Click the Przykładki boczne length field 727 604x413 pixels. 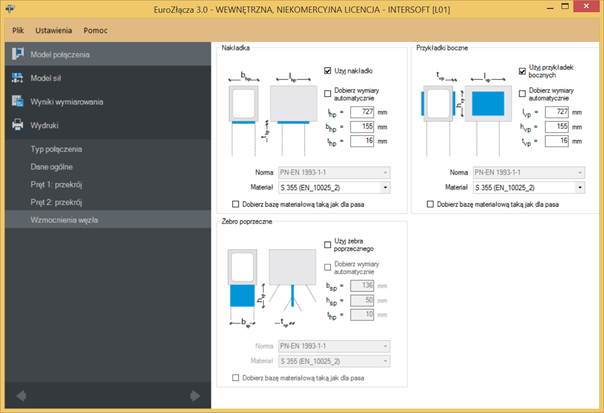[x=557, y=112]
